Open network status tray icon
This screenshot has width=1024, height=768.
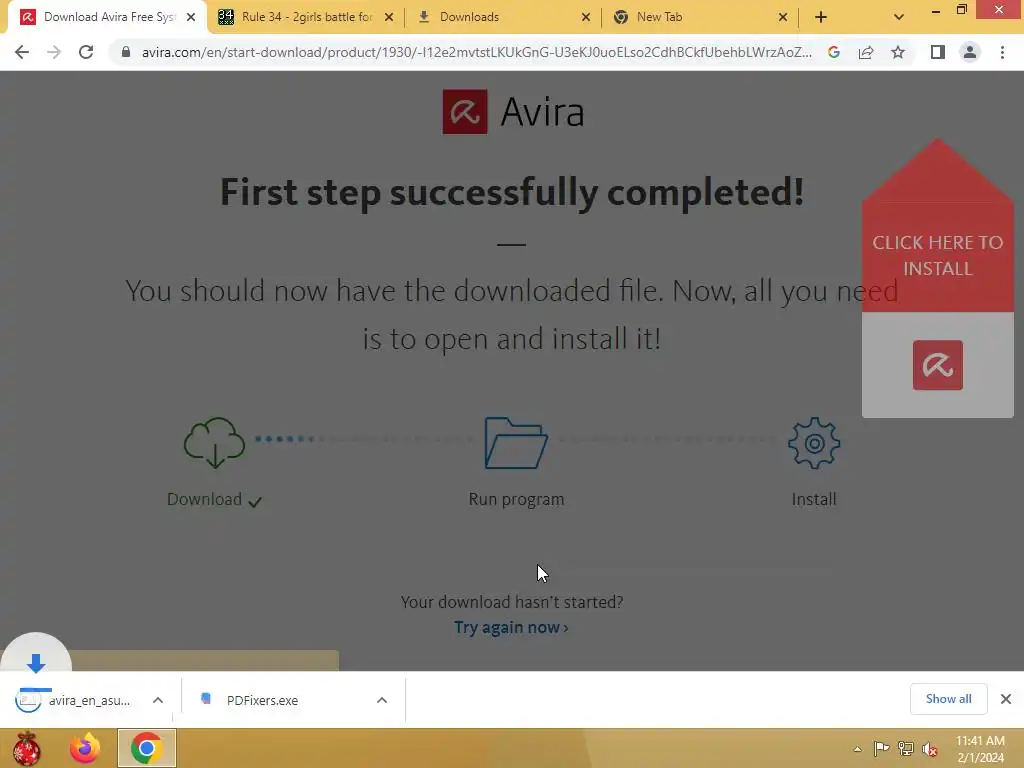click(x=905, y=748)
